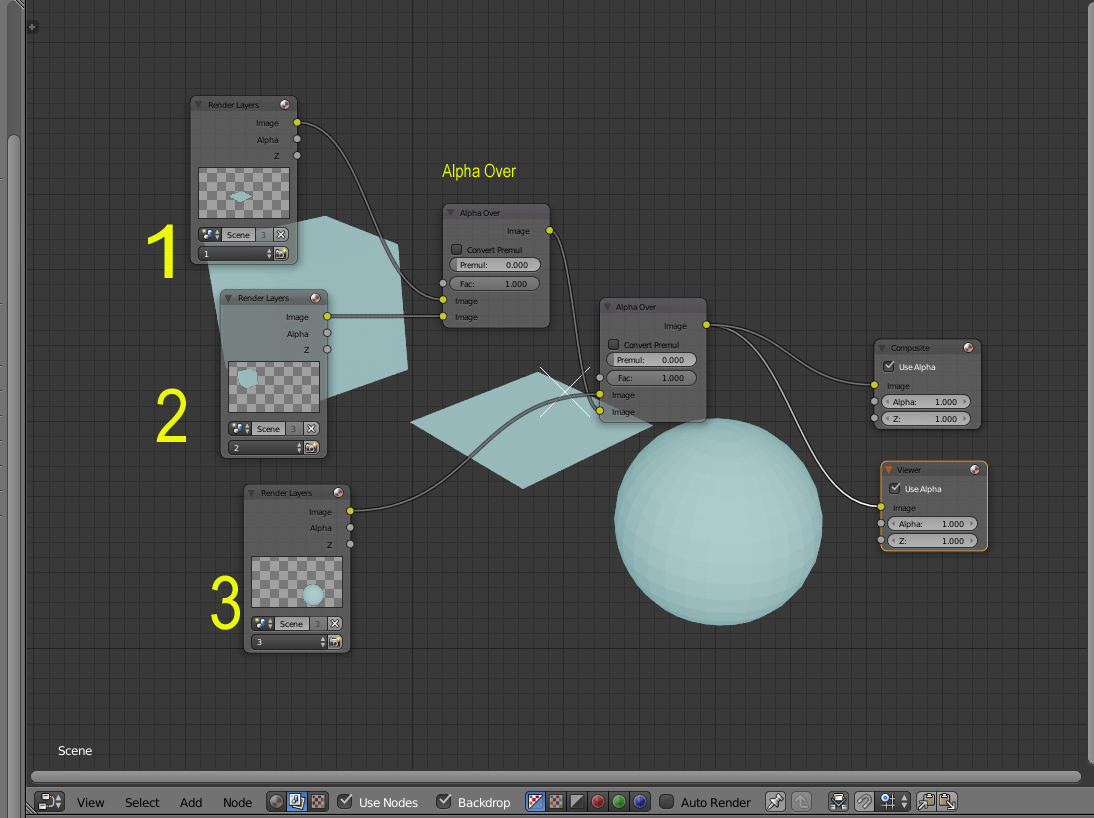The width and height of the screenshot is (1094, 818).
Task: Click the red channel backdrop display button
Action: tap(598, 801)
